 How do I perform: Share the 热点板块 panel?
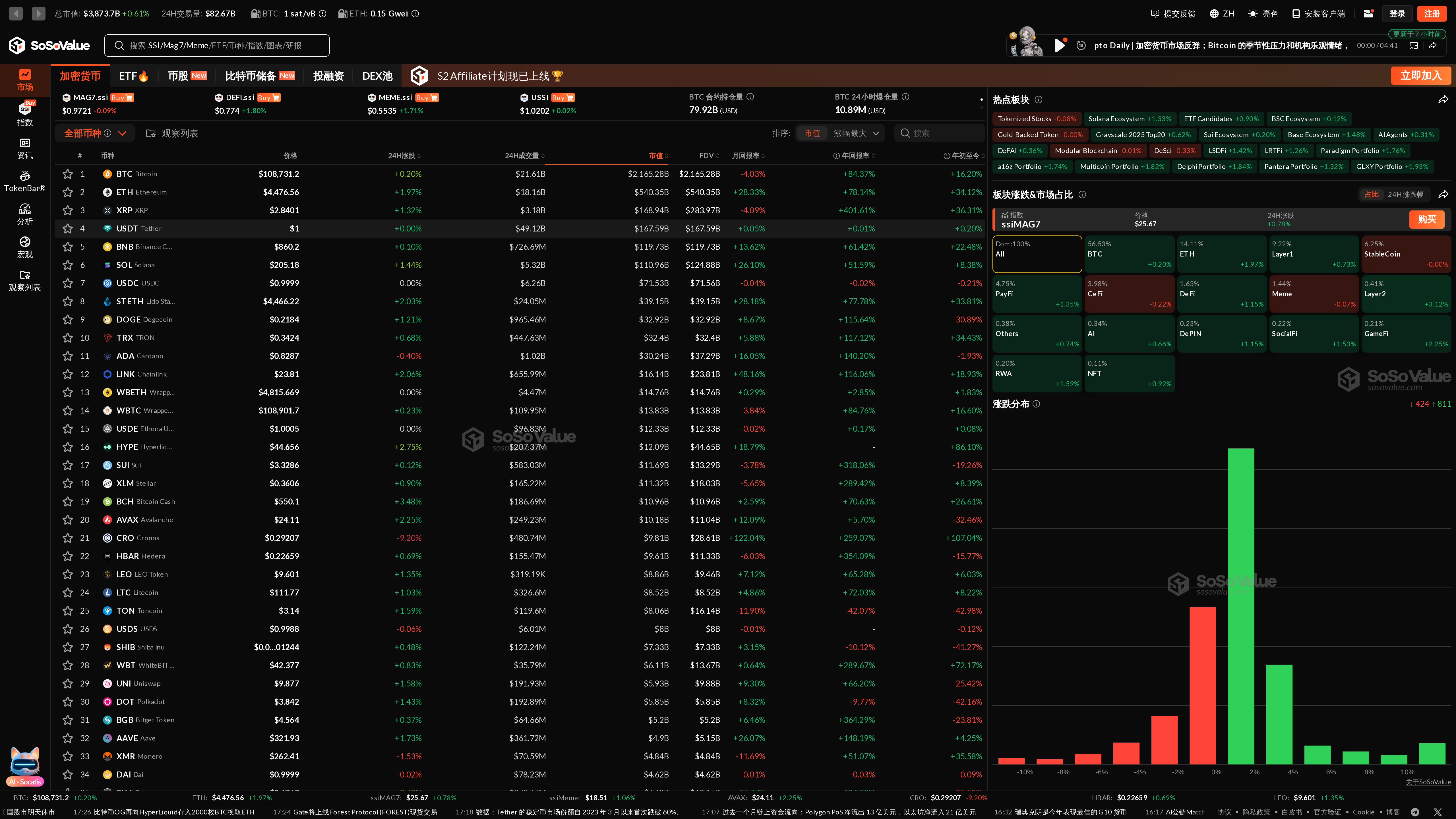[1443, 100]
